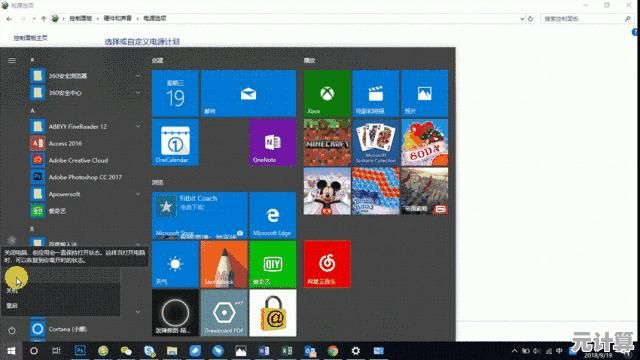The height and width of the screenshot is (360, 640).
Task: Show hidden tray icons chevron
Action: coord(515,351)
